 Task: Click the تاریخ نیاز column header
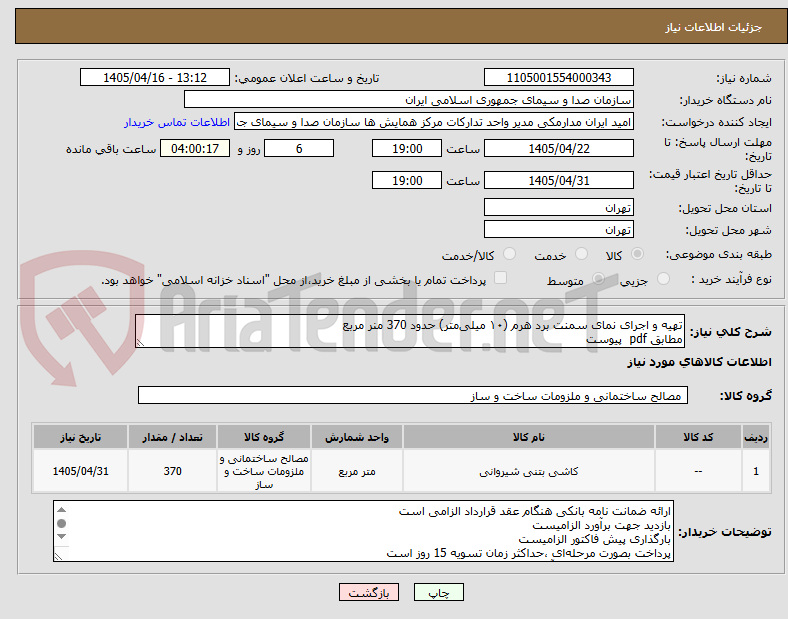(x=80, y=437)
